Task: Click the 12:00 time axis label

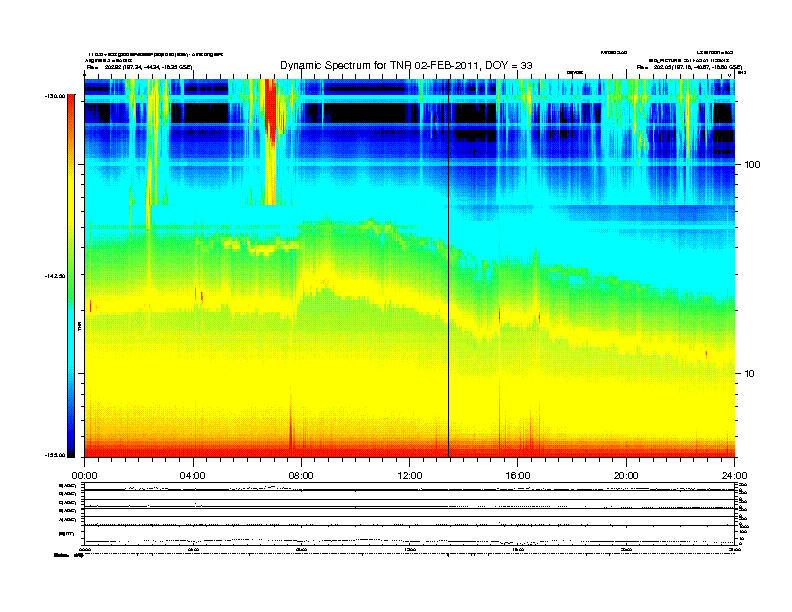Action: tap(410, 476)
